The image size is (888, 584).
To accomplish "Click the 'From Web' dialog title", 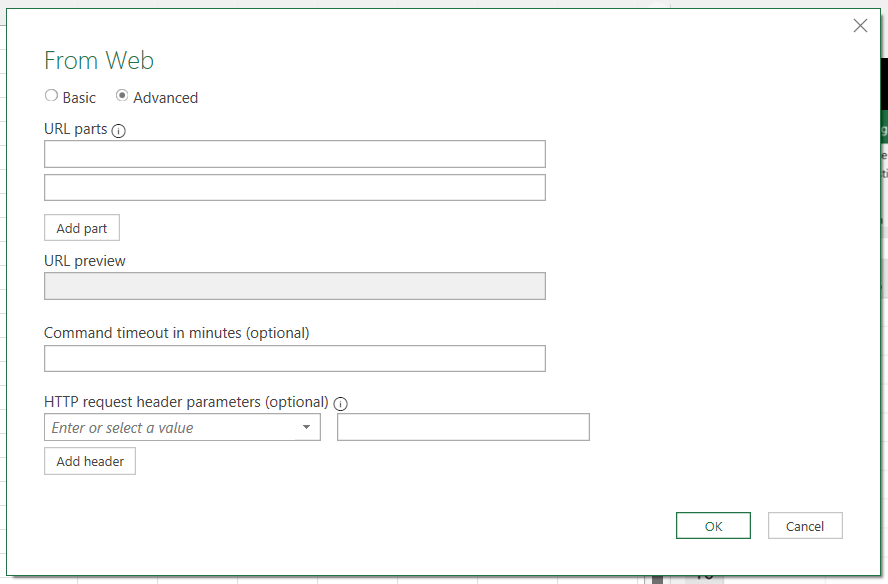I will click(x=99, y=61).
